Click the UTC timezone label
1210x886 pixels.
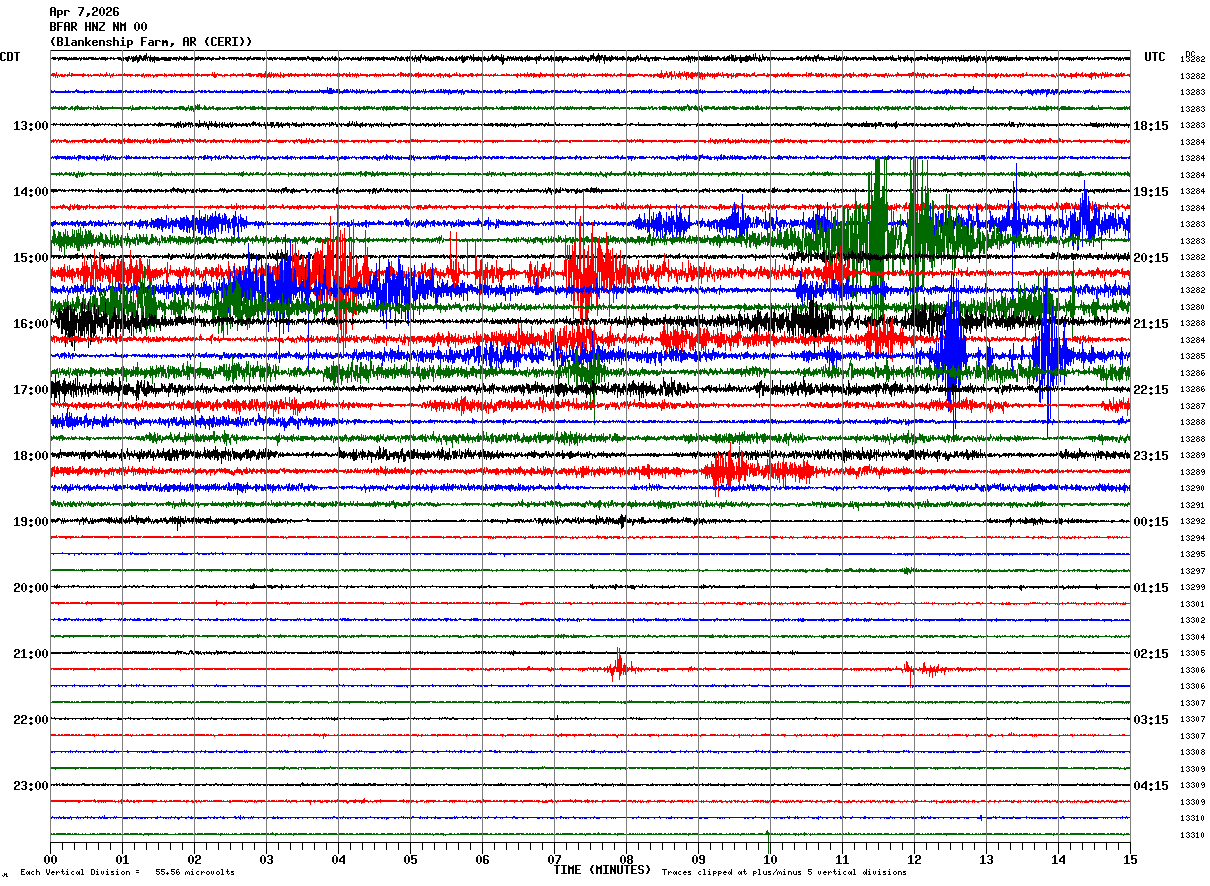pos(1155,57)
